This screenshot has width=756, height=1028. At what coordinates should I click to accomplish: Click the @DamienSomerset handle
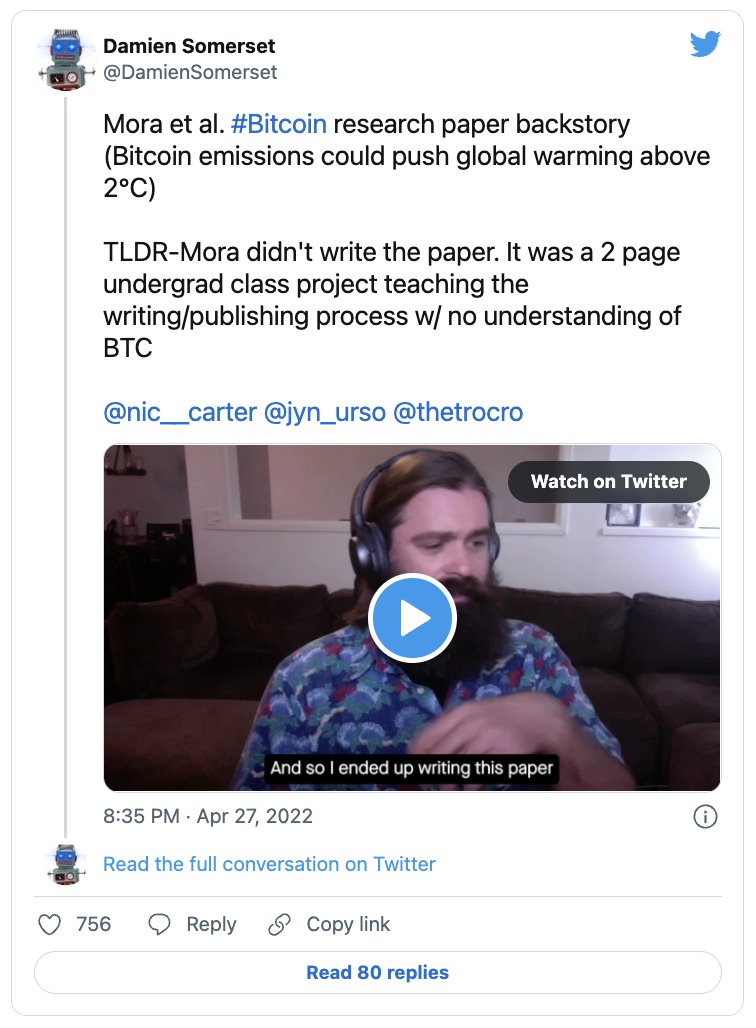pos(190,72)
